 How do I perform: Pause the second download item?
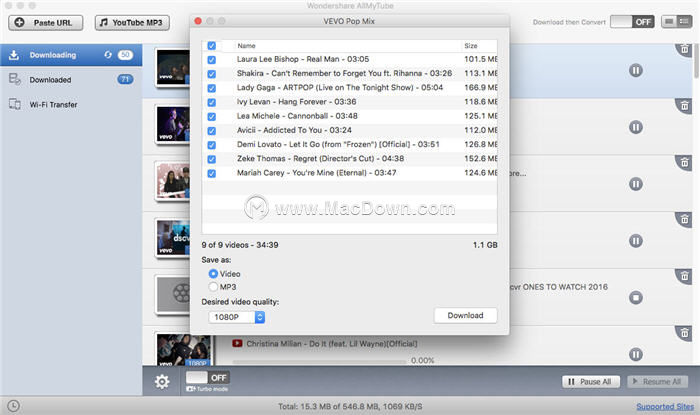pyautogui.click(x=636, y=127)
